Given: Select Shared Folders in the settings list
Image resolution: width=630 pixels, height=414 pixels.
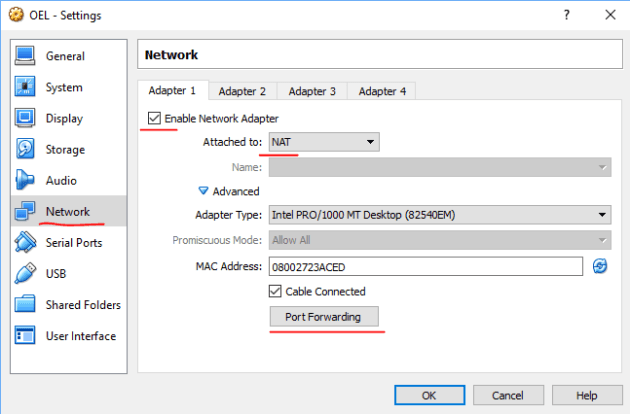Looking at the screenshot, I should pyautogui.click(x=69, y=305).
